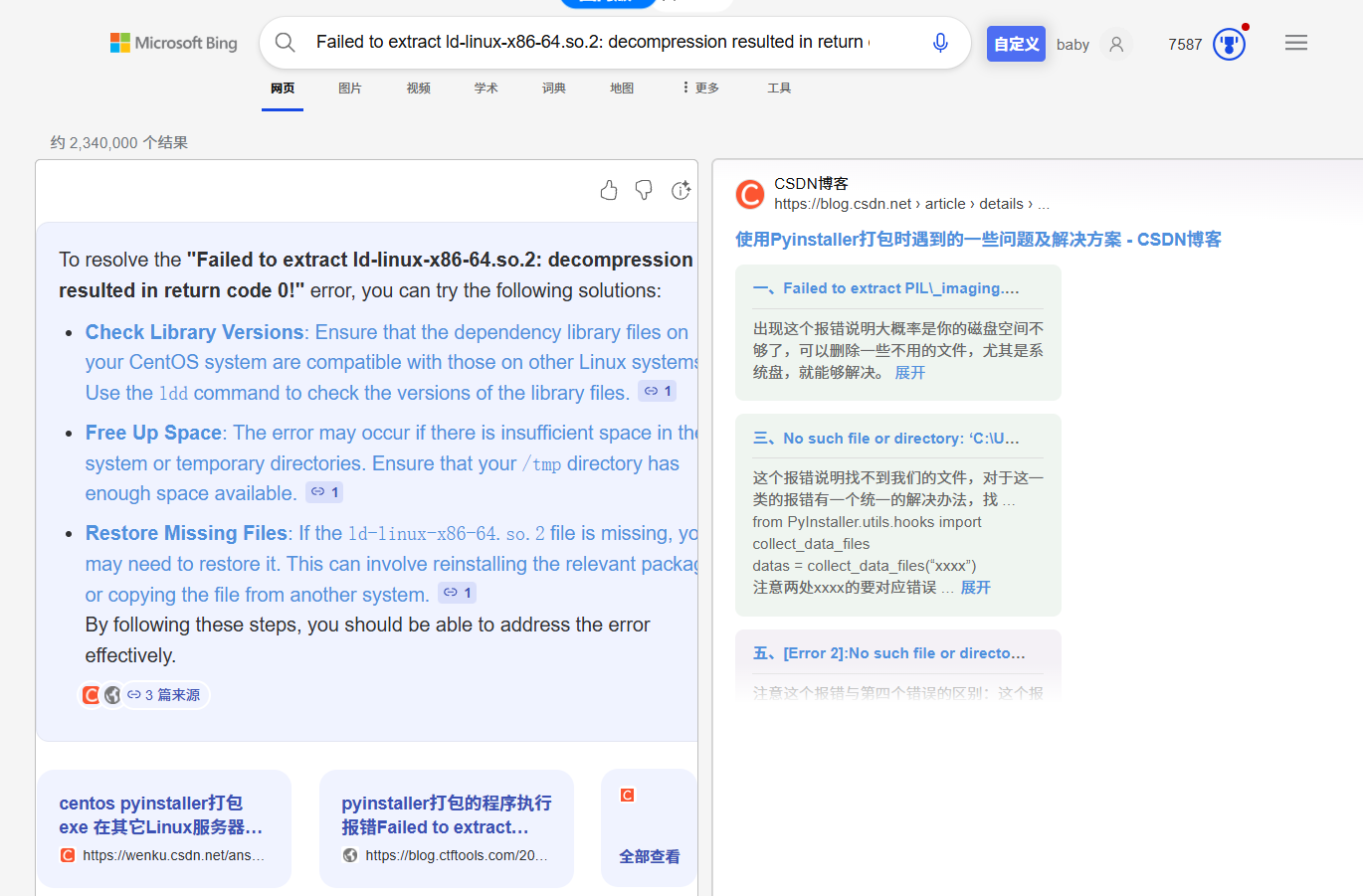
Task: Open citation 1 after Restore Missing Files
Action: click(x=458, y=593)
